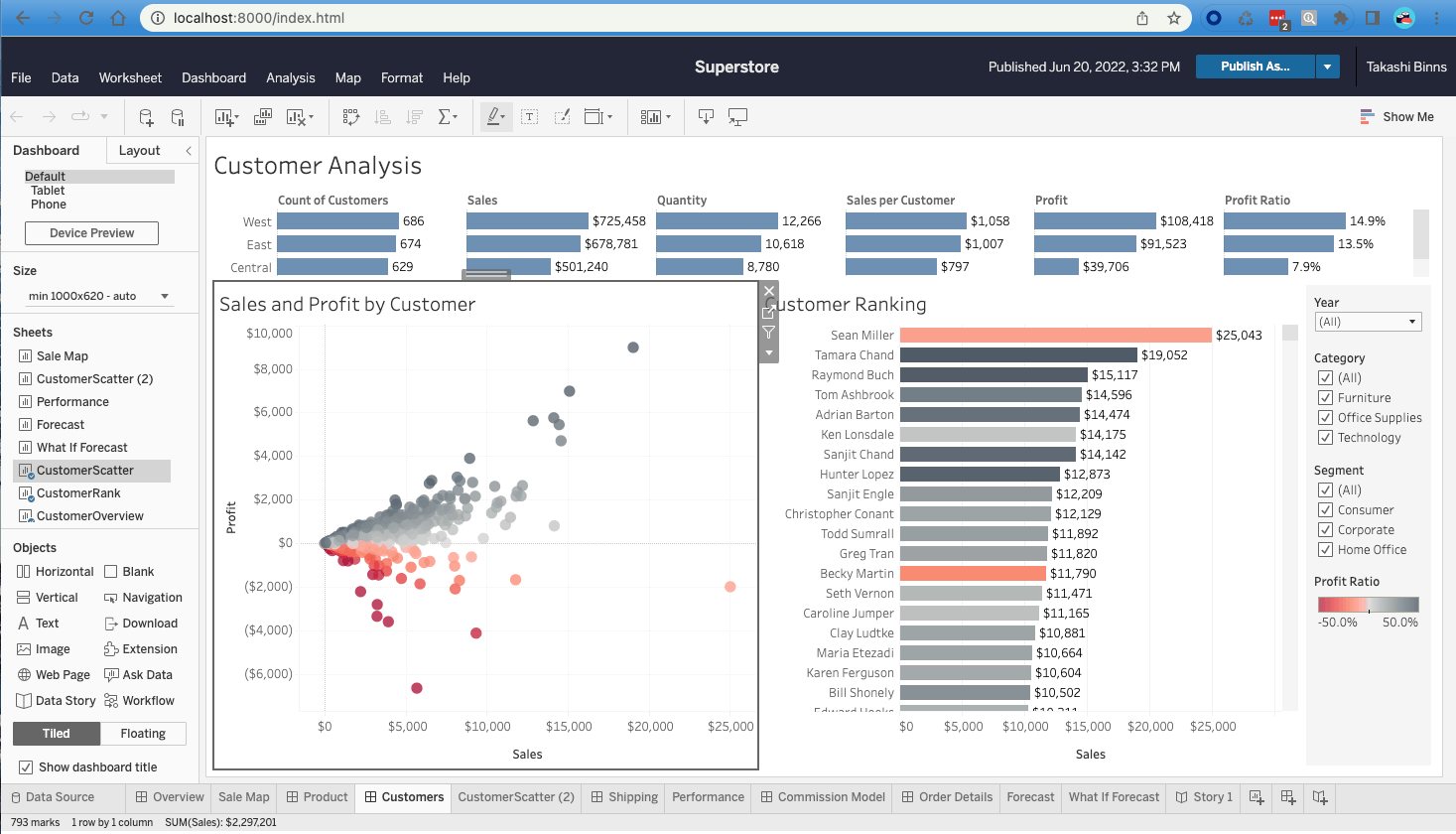Click Go to Sheet icon on scatter
This screenshot has height=834, width=1456.
coord(768,312)
